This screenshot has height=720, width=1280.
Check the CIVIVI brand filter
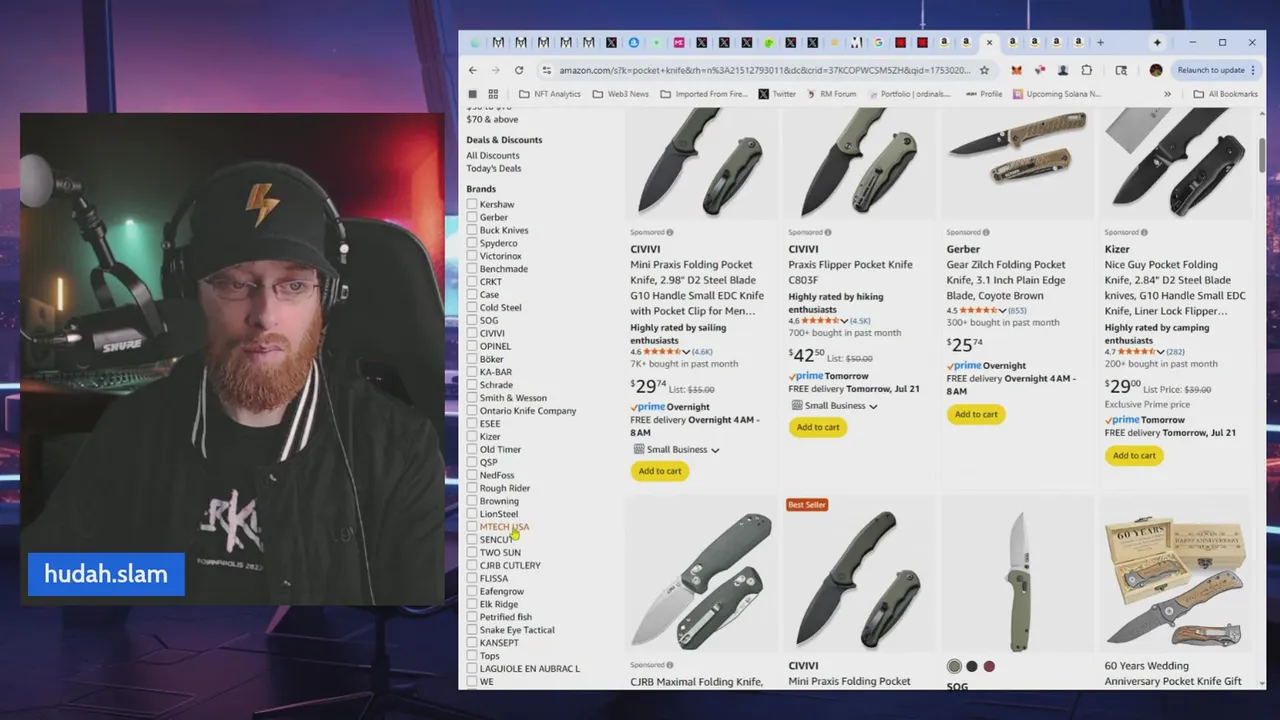pos(472,333)
